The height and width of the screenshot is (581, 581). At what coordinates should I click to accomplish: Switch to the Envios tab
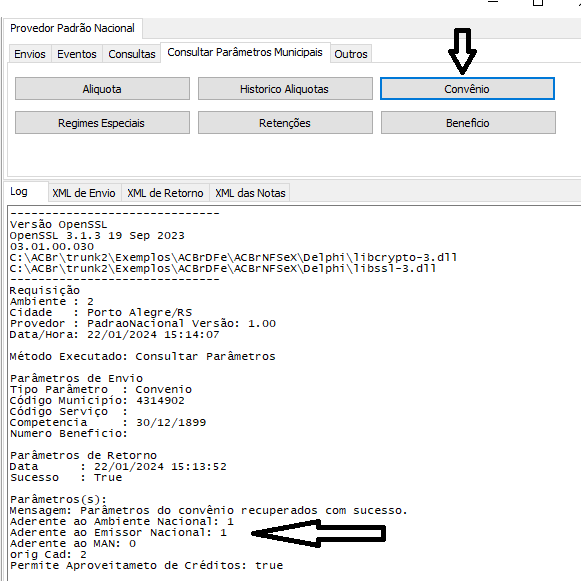click(x=30, y=54)
